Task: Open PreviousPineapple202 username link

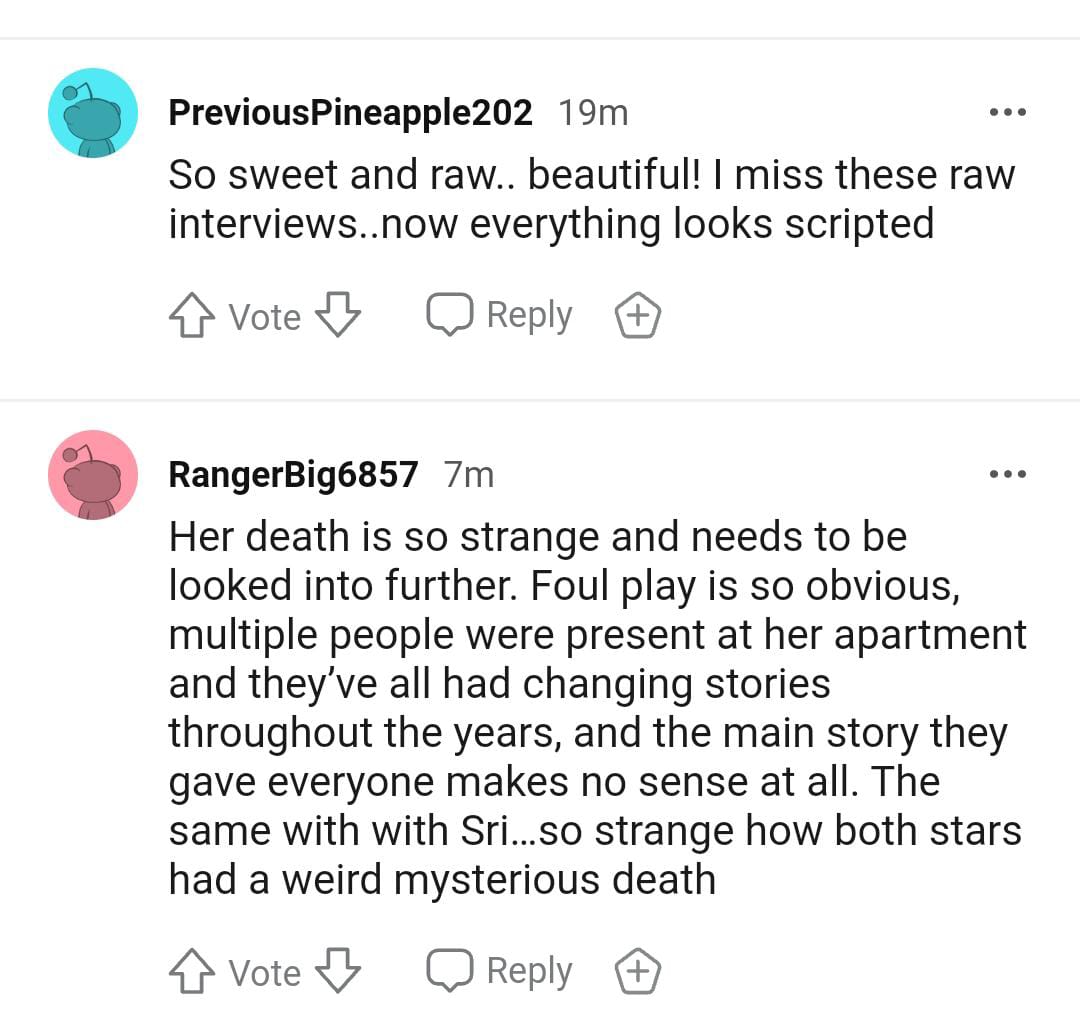Action: [x=350, y=113]
